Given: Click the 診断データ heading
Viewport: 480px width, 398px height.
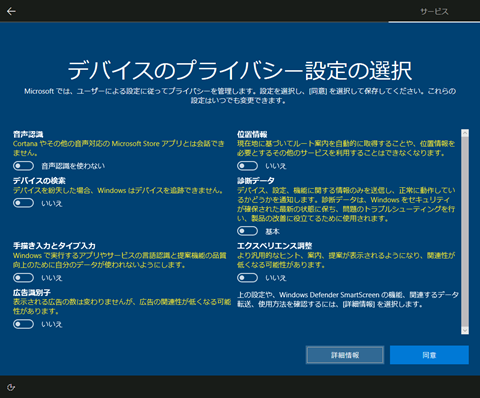Looking at the screenshot, I should point(256,181).
